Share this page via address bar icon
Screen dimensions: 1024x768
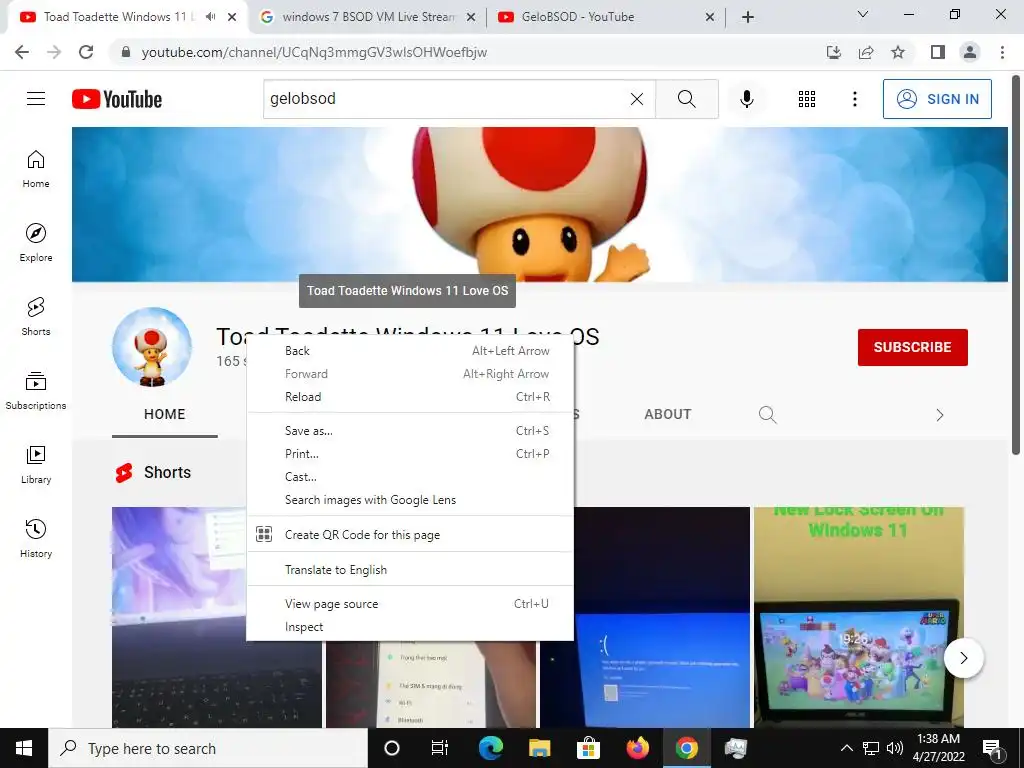[x=866, y=52]
